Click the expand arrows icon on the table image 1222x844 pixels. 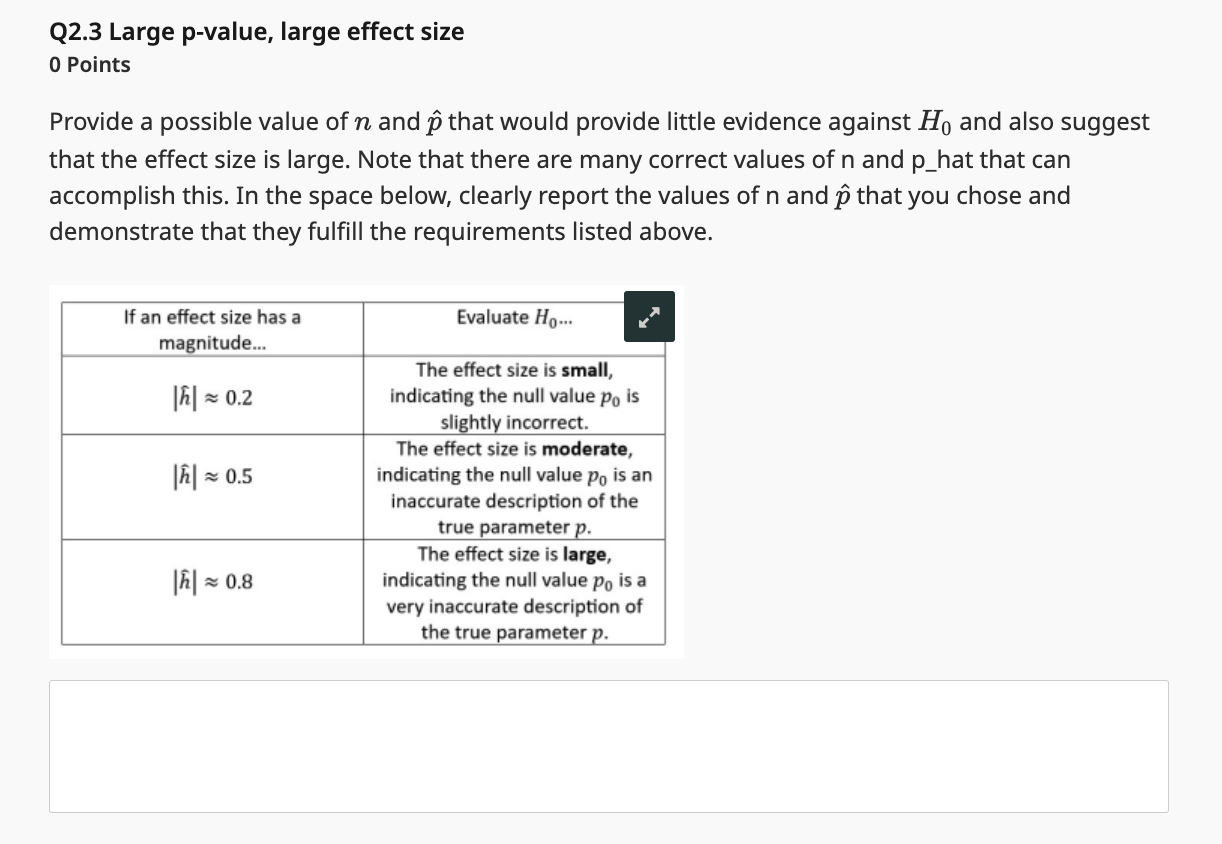tap(649, 316)
